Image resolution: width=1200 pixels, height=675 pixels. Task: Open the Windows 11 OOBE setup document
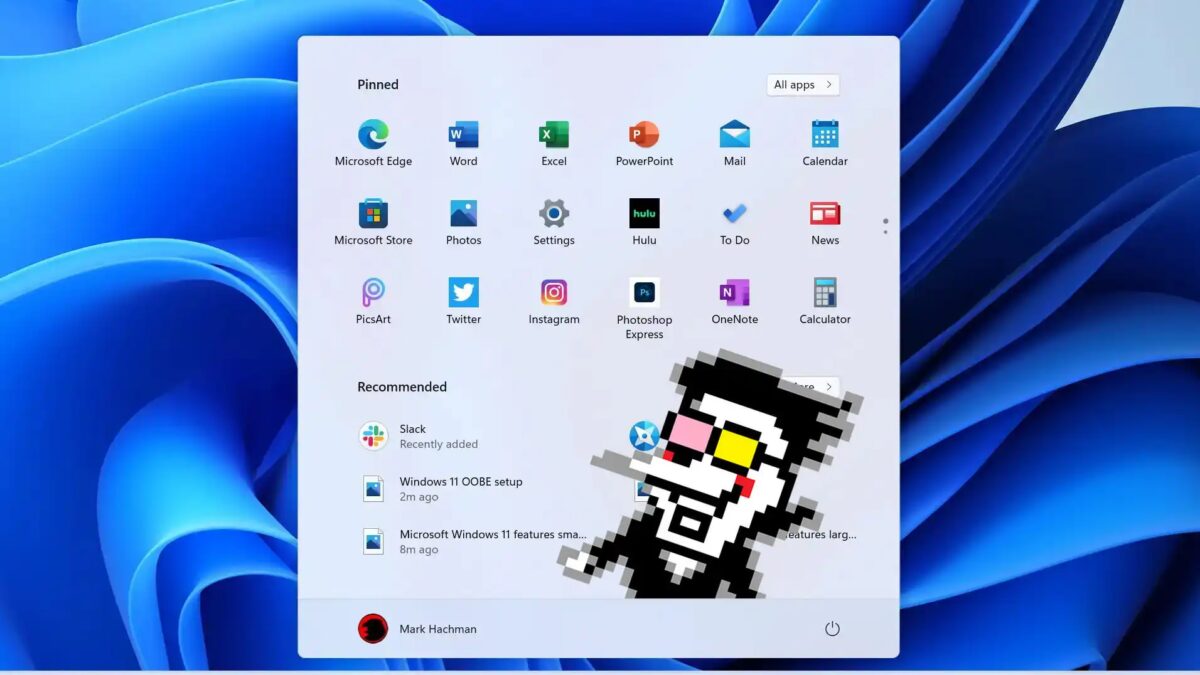(x=459, y=488)
